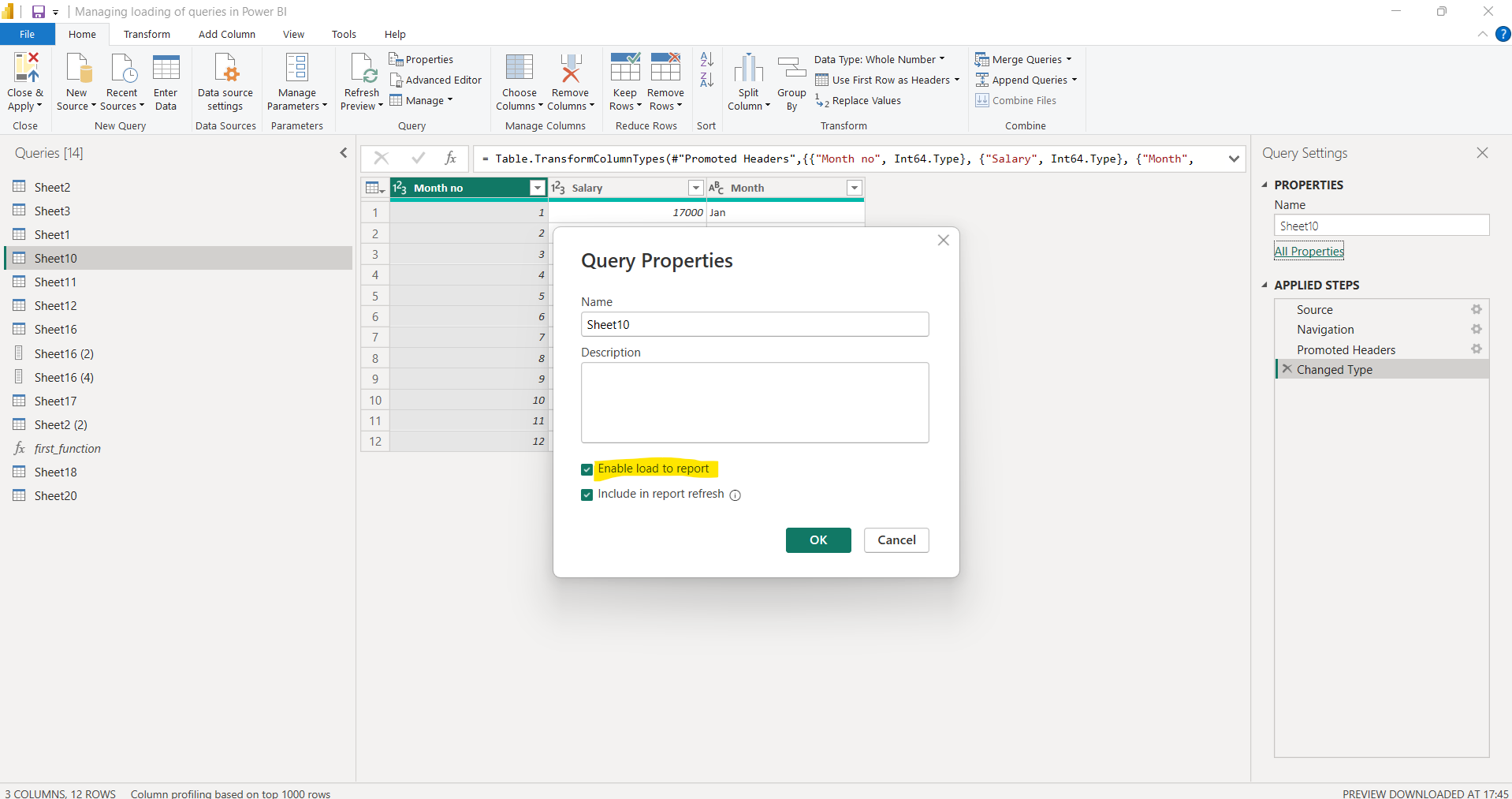The width and height of the screenshot is (1512, 799).
Task: Open the Add Column ribbon tab
Action: tap(226, 34)
